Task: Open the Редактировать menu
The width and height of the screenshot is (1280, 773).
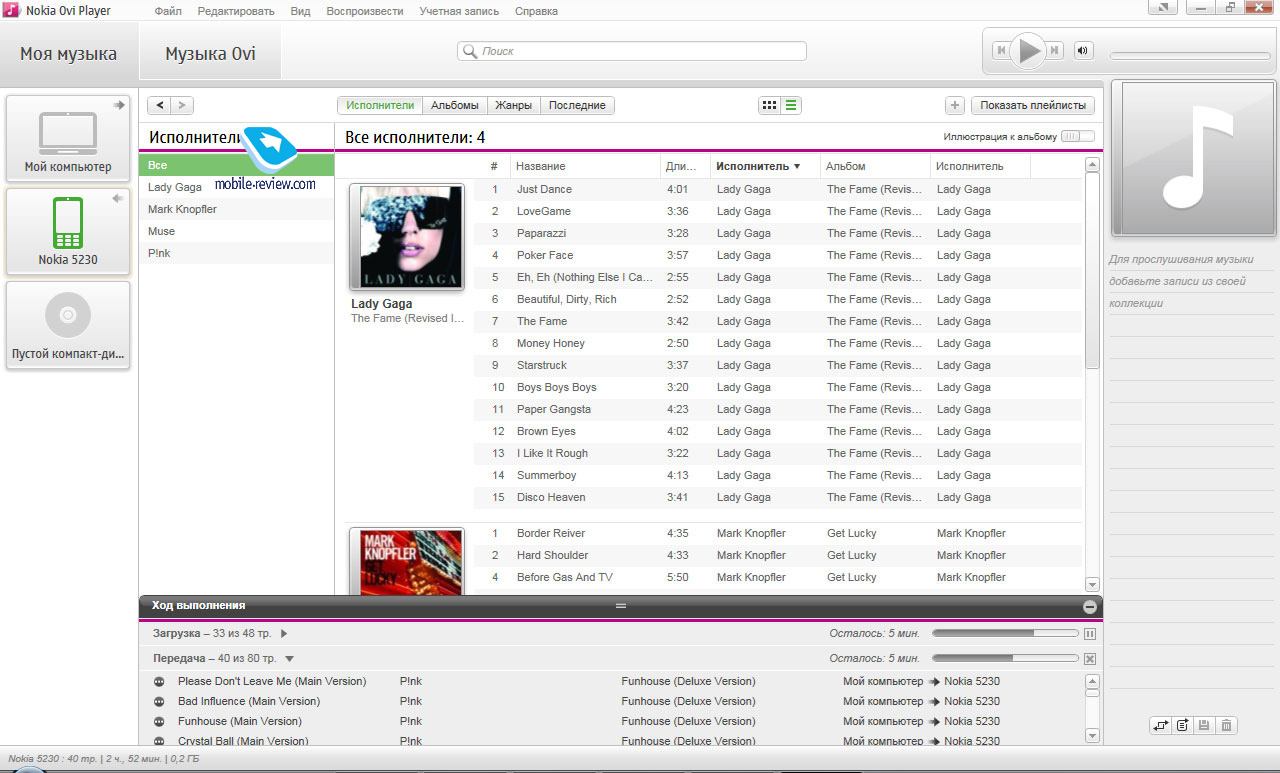Action: coord(236,11)
